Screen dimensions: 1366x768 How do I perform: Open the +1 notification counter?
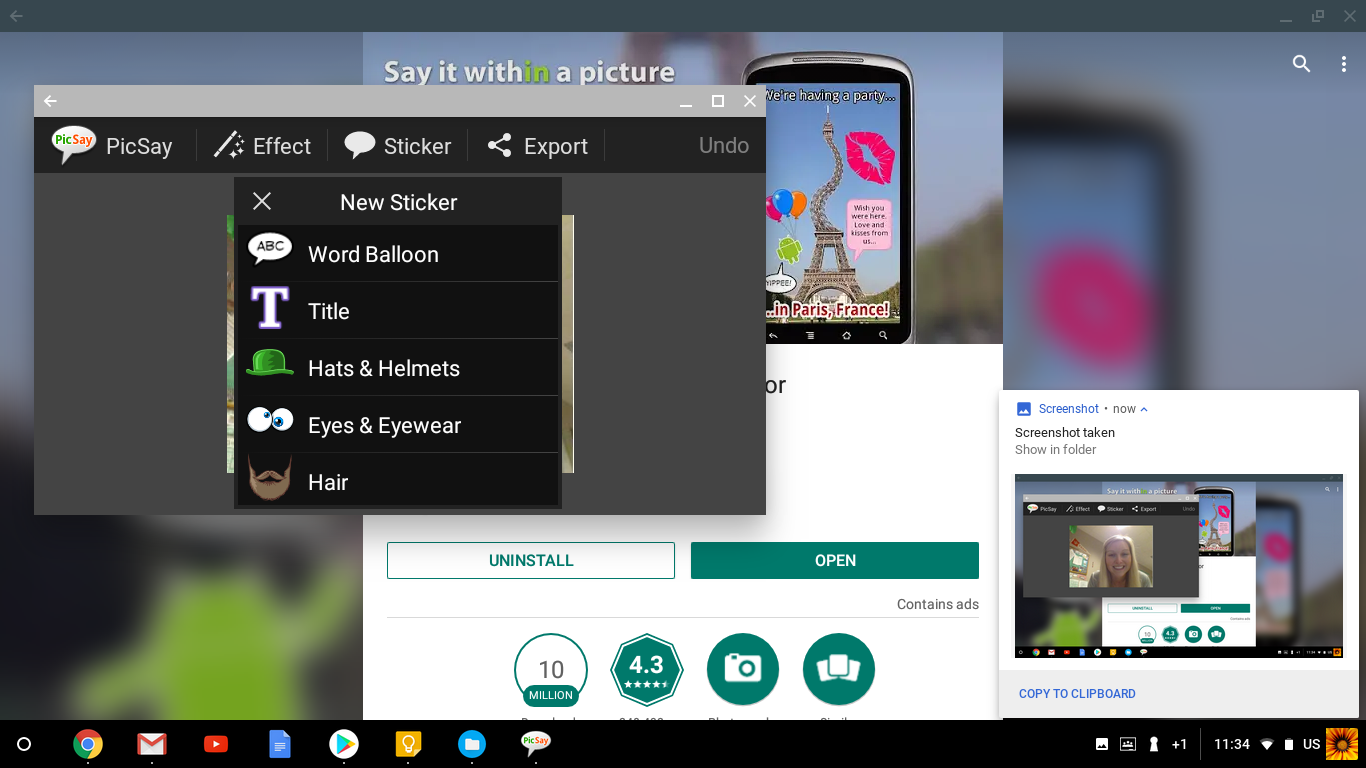[x=1180, y=744]
